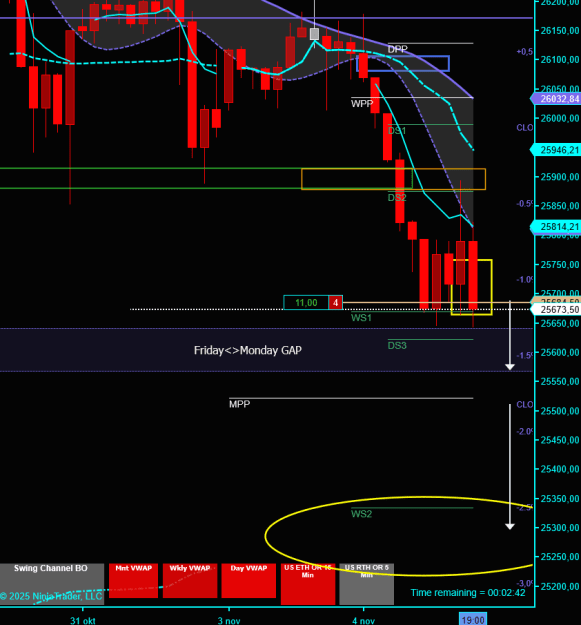Click the yellow ellipse drawing near WS2
Viewport: 581px width, 625px height.
(x=398, y=536)
